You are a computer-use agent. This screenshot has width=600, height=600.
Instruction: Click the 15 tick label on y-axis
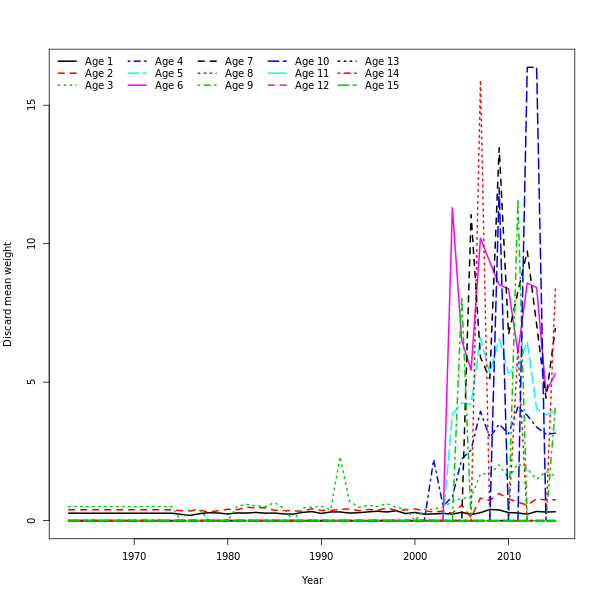[x=32, y=104]
